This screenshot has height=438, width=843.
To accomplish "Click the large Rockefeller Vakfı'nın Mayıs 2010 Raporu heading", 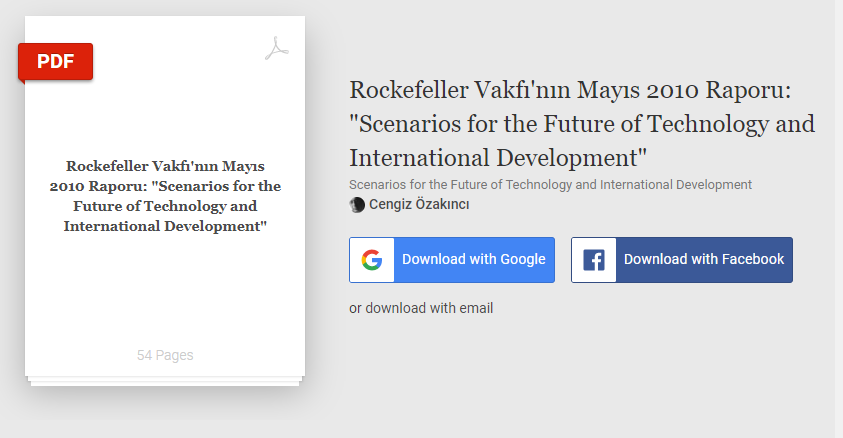I will [x=582, y=124].
